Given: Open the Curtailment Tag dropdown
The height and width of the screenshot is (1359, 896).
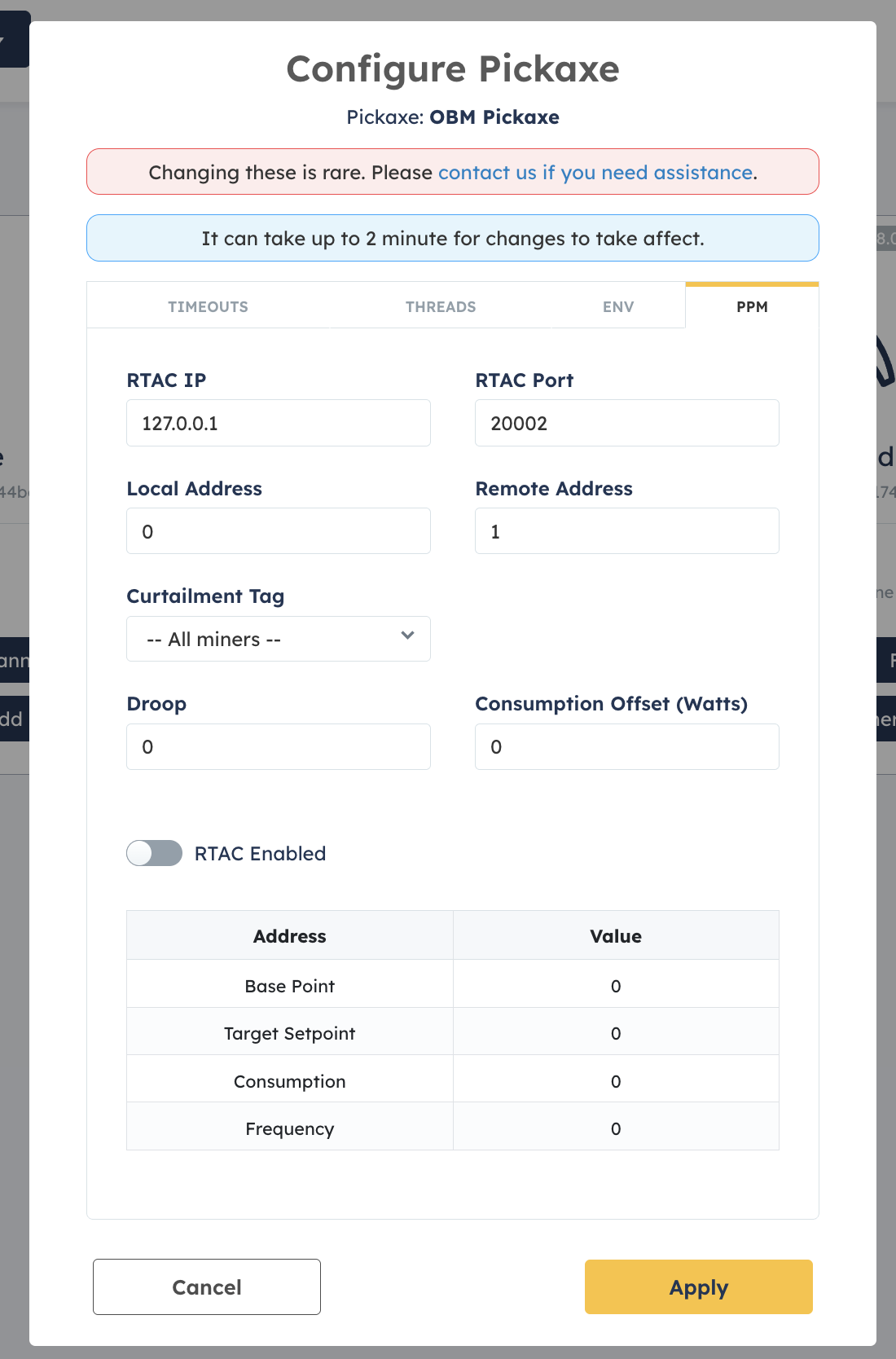Looking at the screenshot, I should click(x=278, y=639).
